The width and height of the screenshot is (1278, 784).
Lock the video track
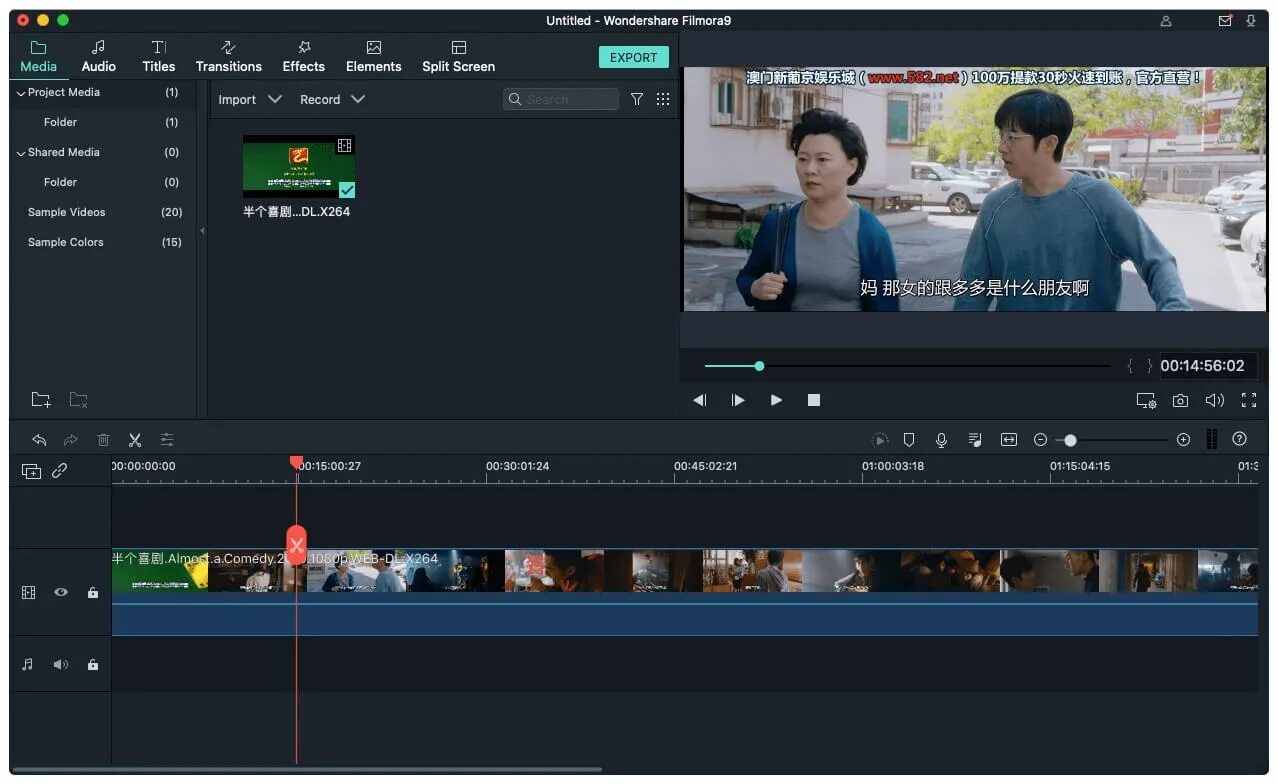(x=93, y=592)
